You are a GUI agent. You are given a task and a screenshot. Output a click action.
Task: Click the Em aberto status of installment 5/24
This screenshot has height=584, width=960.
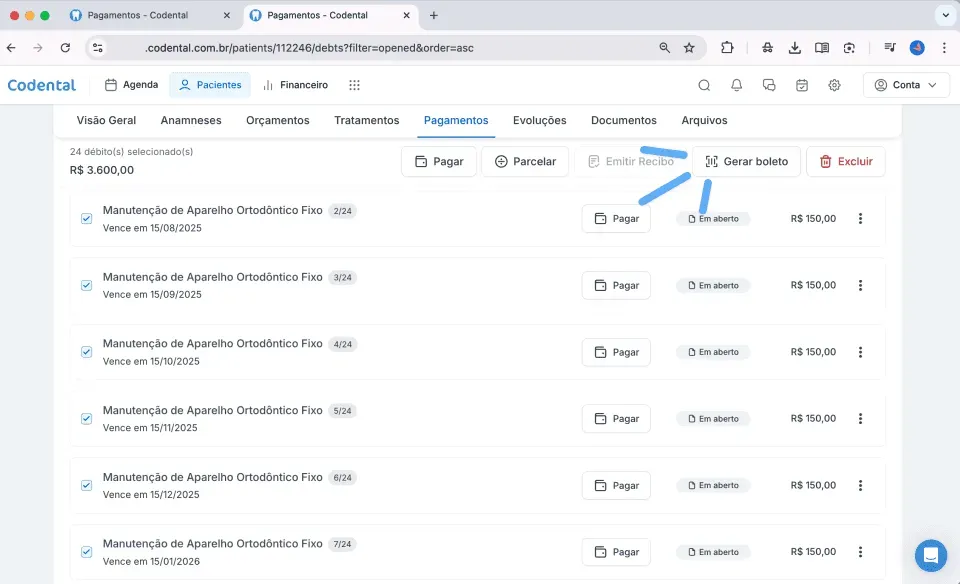coord(713,419)
